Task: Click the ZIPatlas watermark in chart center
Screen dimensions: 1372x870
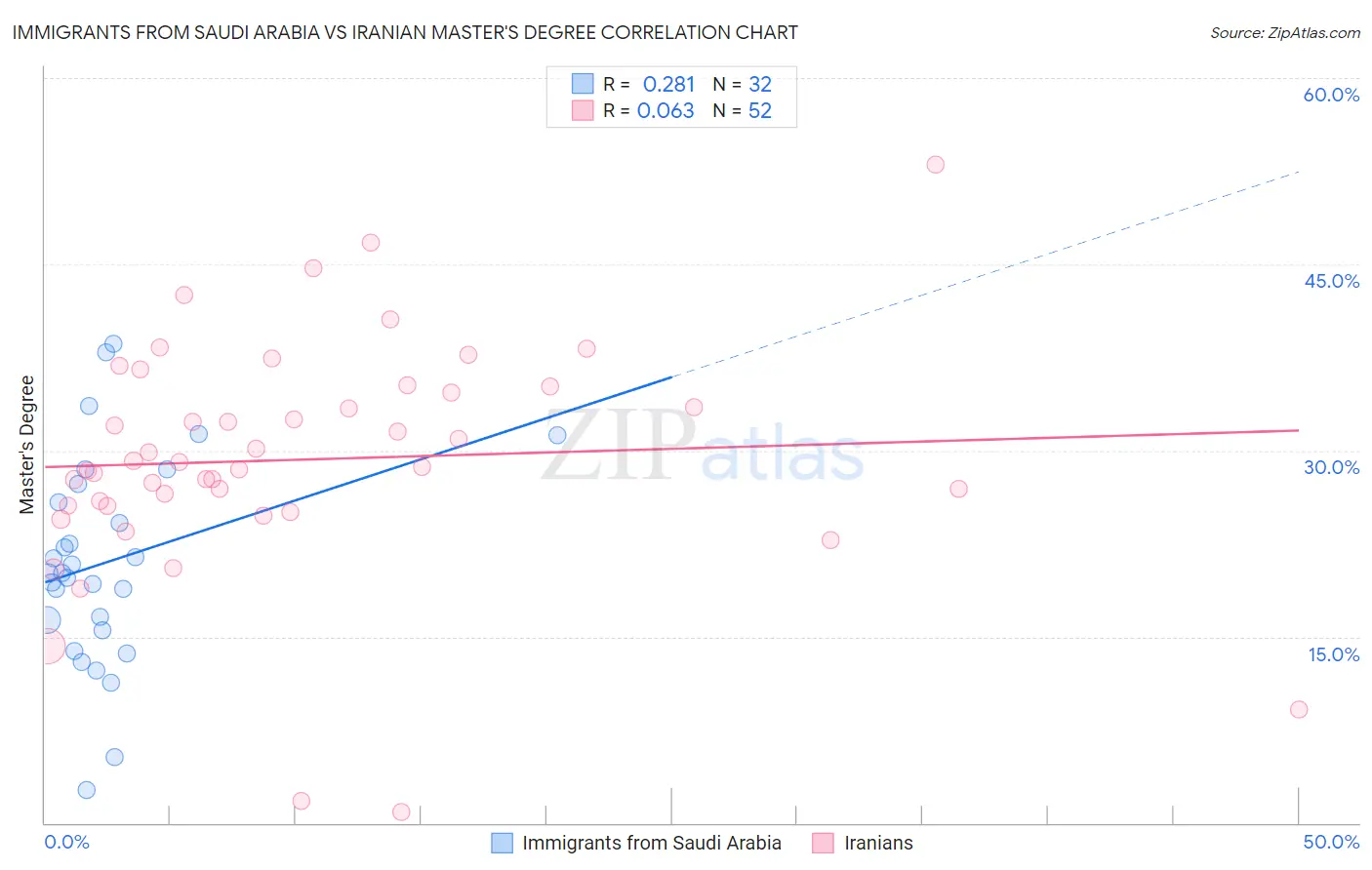Action: (x=702, y=446)
